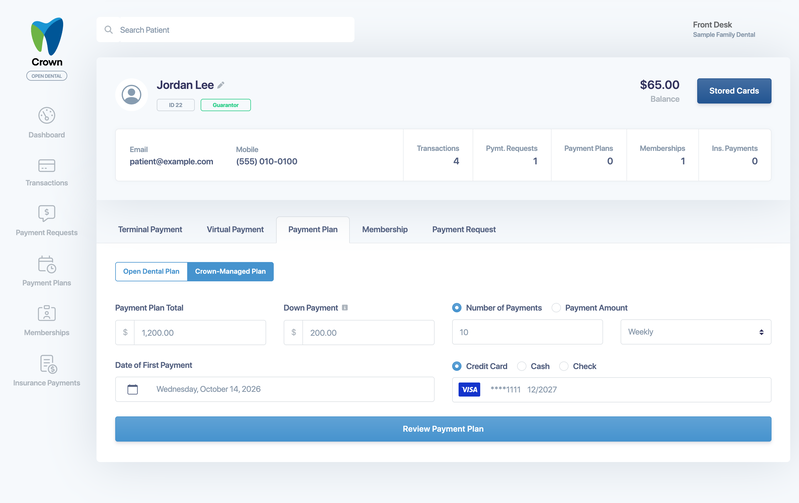
Task: Click the Sample Family Dental text
Action: tap(724, 35)
